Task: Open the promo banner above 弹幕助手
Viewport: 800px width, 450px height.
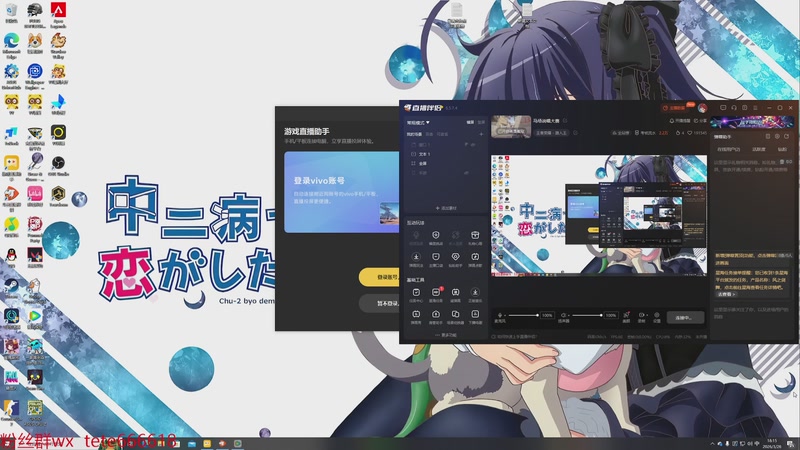Action: 752,122
